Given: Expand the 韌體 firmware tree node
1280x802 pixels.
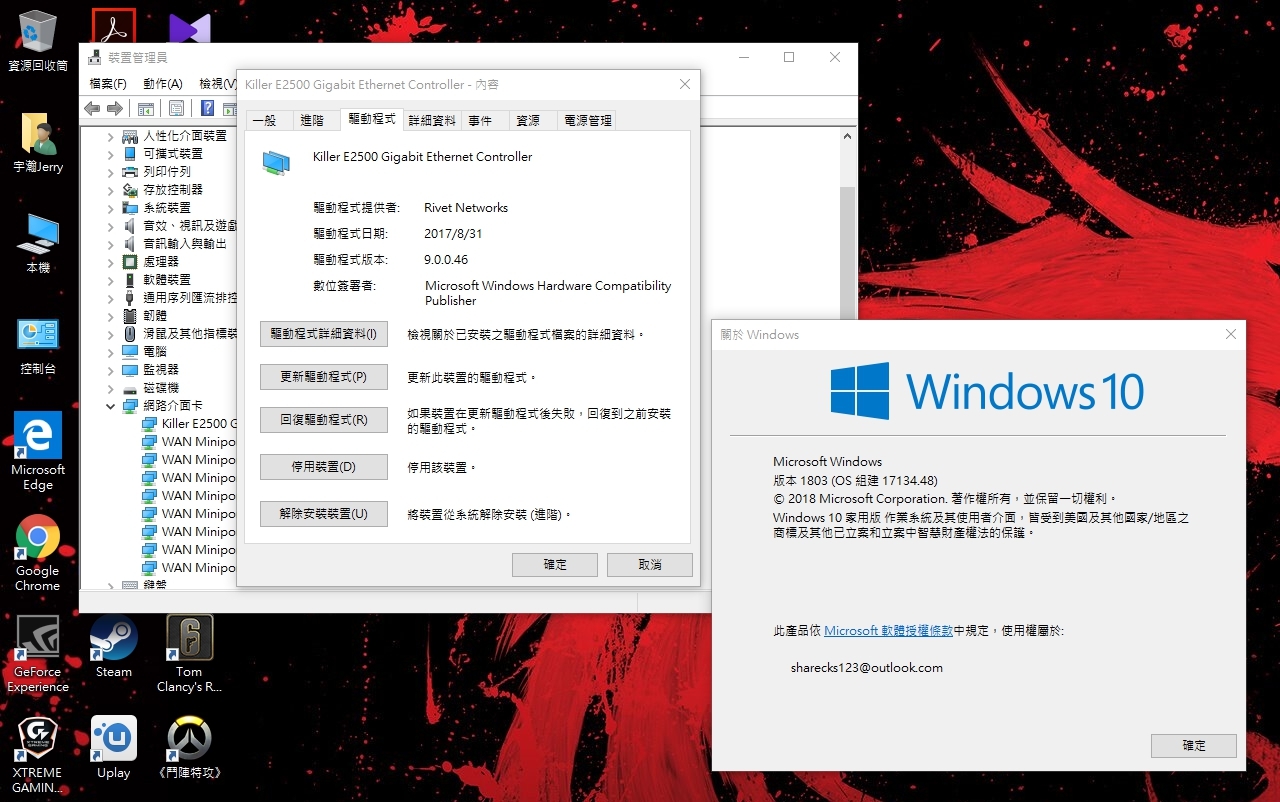Looking at the screenshot, I should click(110, 315).
